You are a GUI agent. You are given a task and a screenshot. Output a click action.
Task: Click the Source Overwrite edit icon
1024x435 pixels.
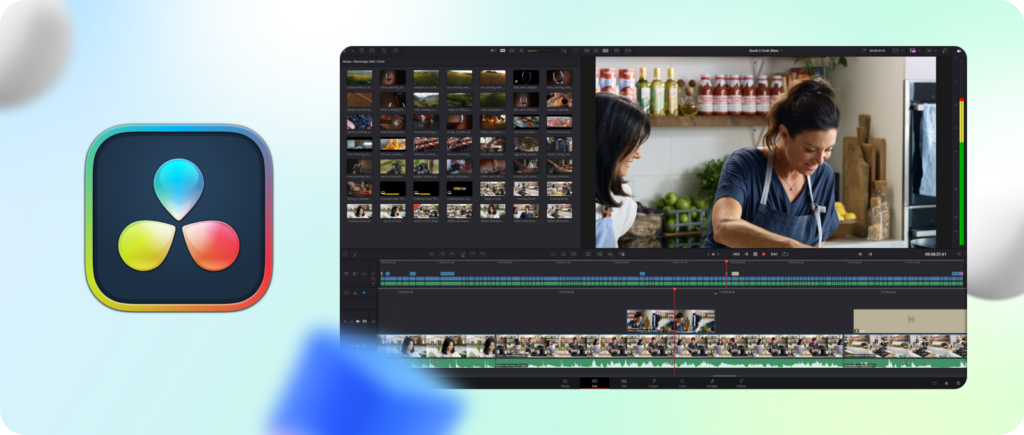pos(483,254)
